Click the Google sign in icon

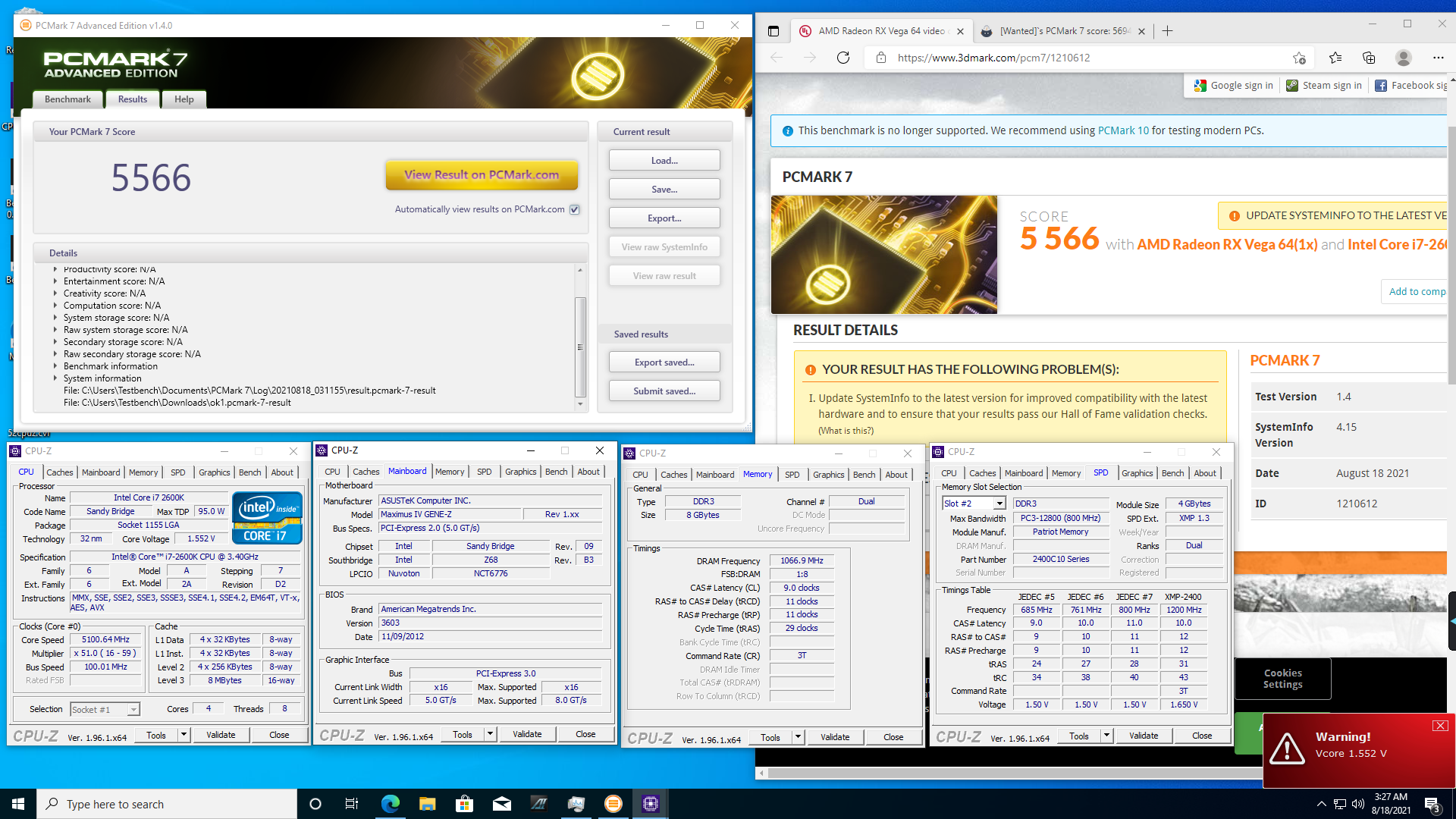pos(1200,86)
